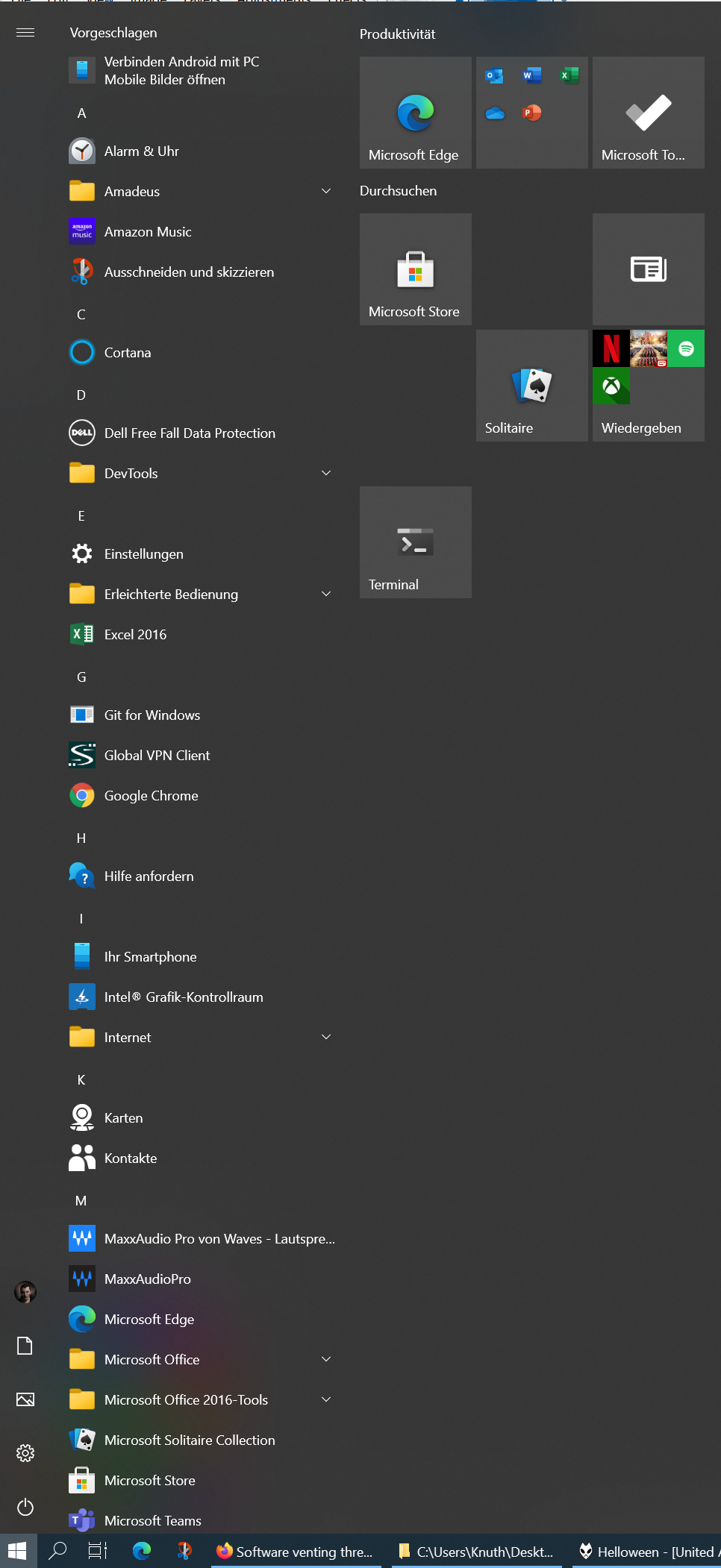Image resolution: width=721 pixels, height=1568 pixels.
Task: Switch to Software venting Firefox window
Action: (296, 1552)
